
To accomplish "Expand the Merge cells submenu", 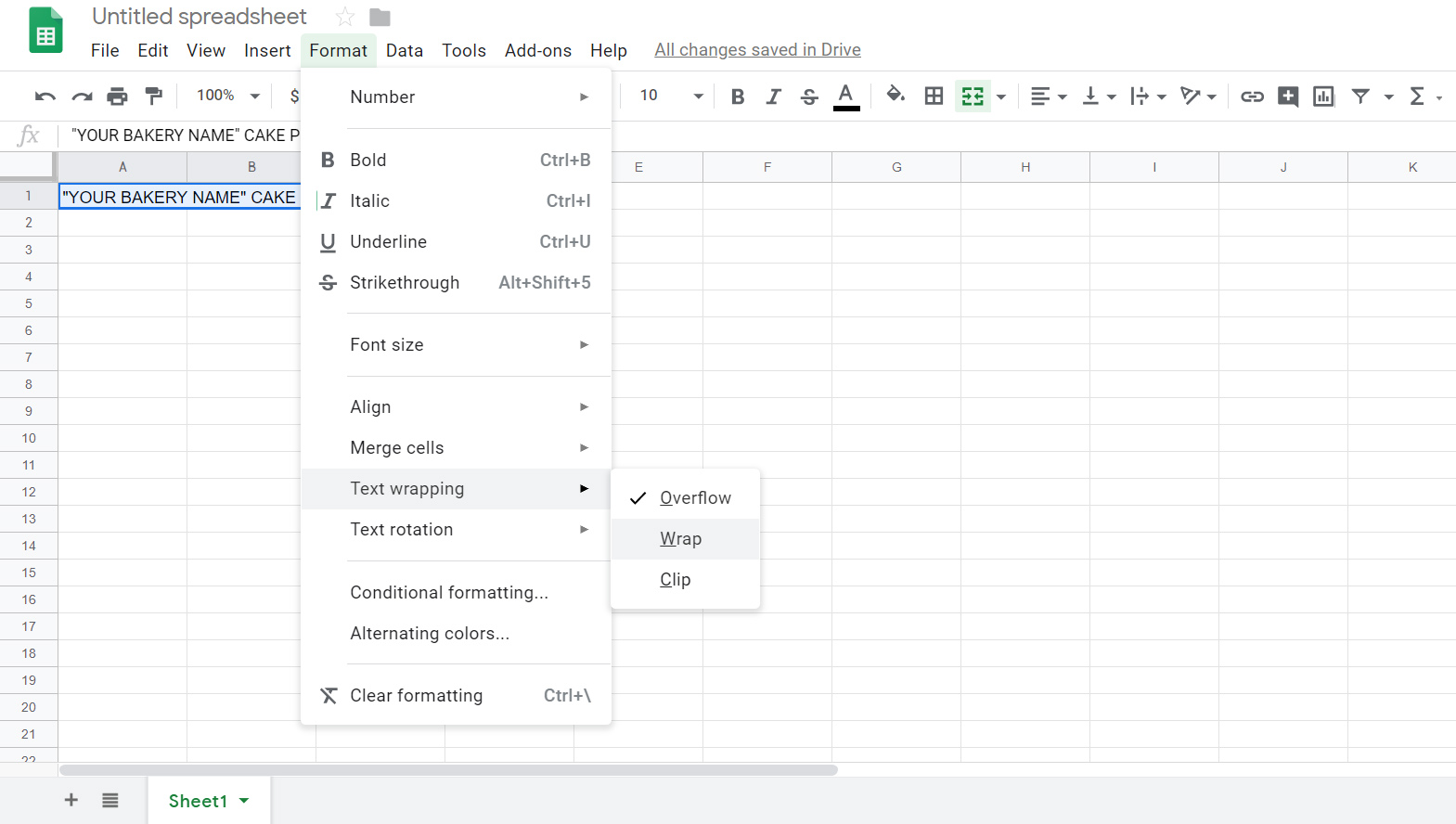I will [456, 447].
